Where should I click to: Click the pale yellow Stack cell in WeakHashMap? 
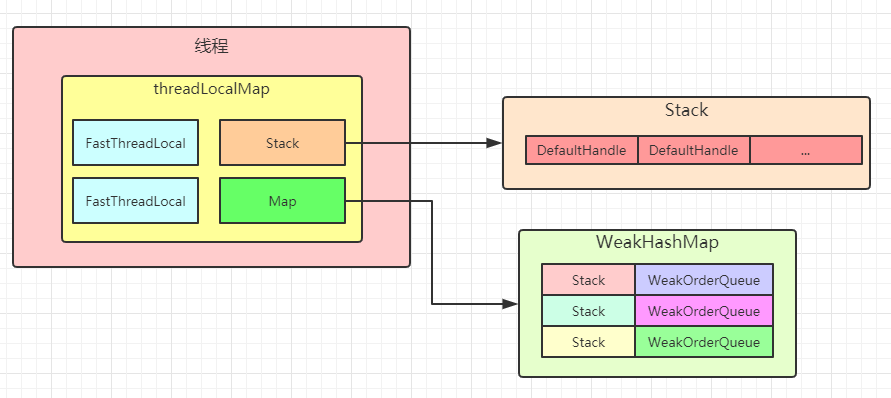[588, 342]
